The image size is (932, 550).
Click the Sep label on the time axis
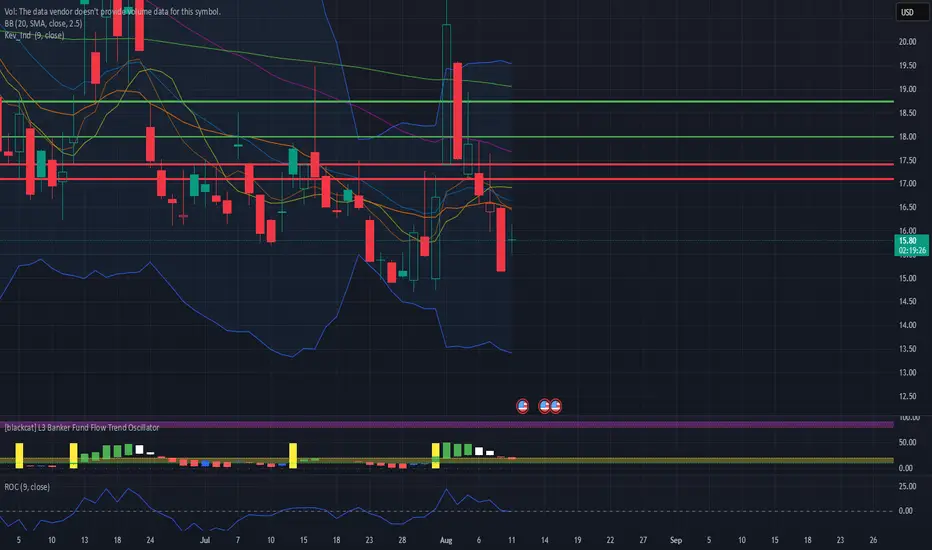click(676, 540)
